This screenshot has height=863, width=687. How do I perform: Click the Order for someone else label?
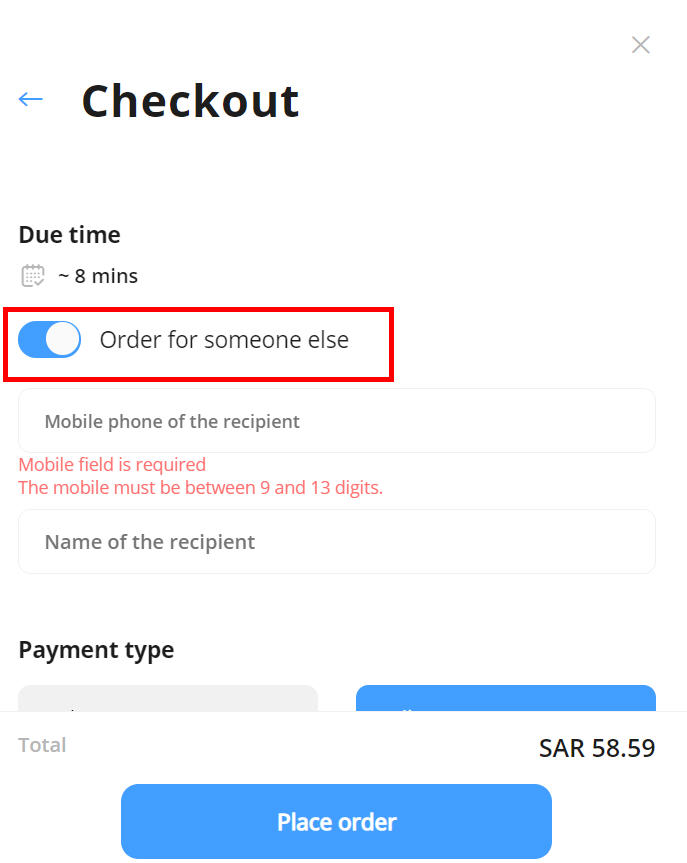pyautogui.click(x=224, y=340)
